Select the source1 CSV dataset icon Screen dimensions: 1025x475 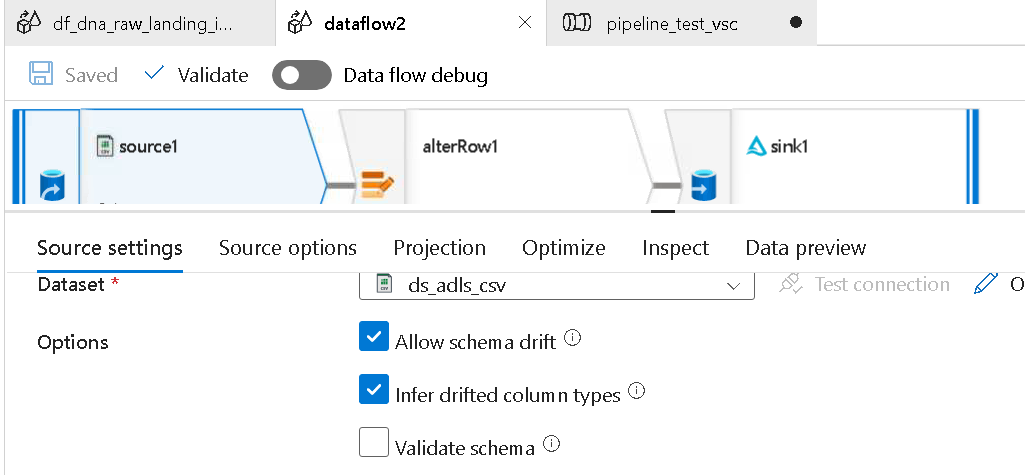pyautogui.click(x=105, y=145)
